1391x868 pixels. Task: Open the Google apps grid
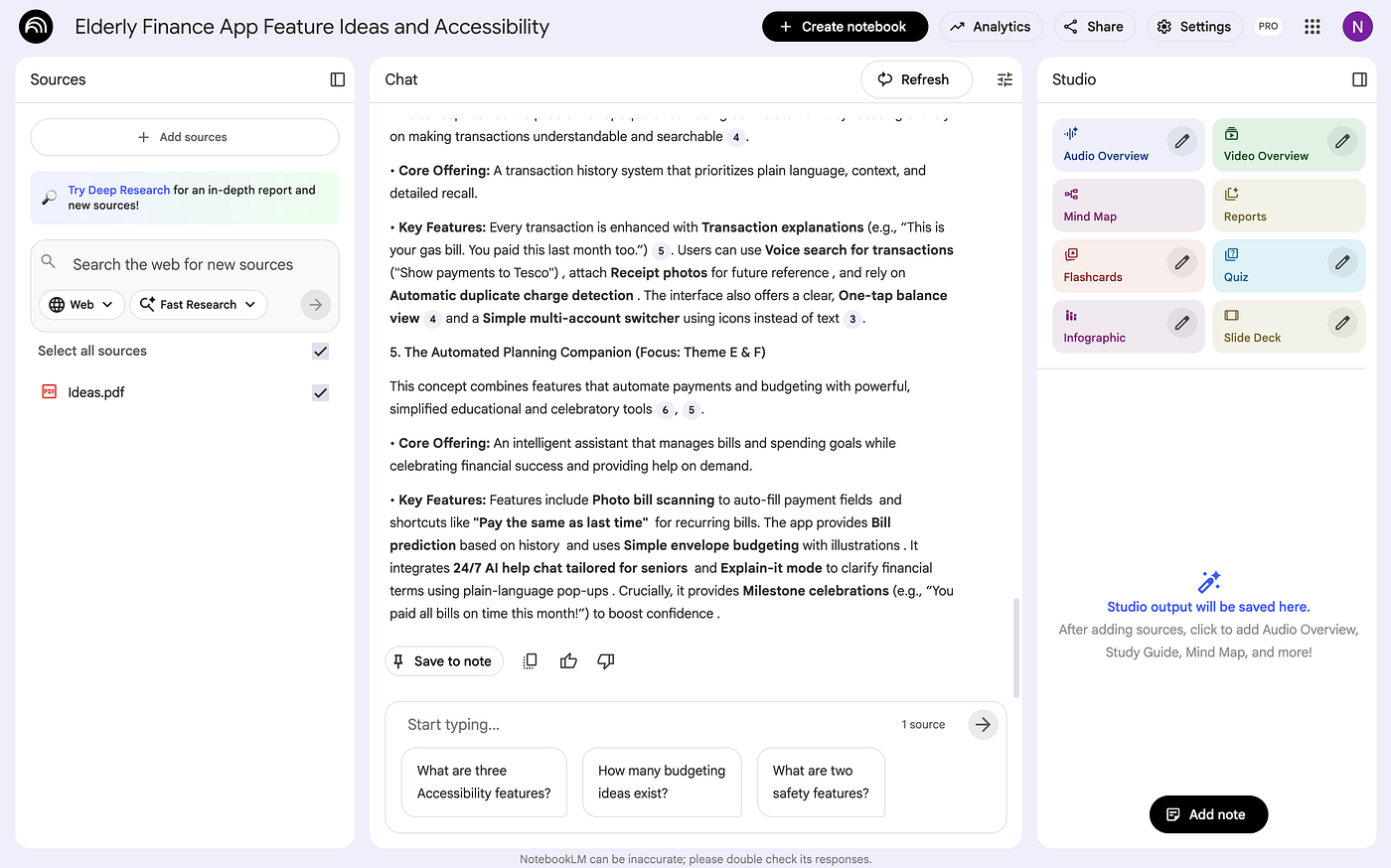[x=1312, y=27]
